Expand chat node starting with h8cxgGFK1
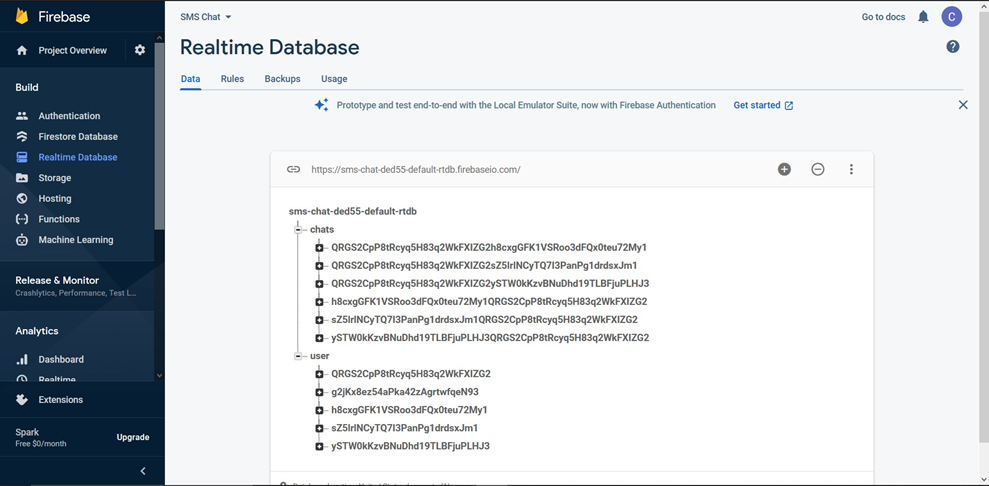This screenshot has height=486, width=989. (x=320, y=302)
